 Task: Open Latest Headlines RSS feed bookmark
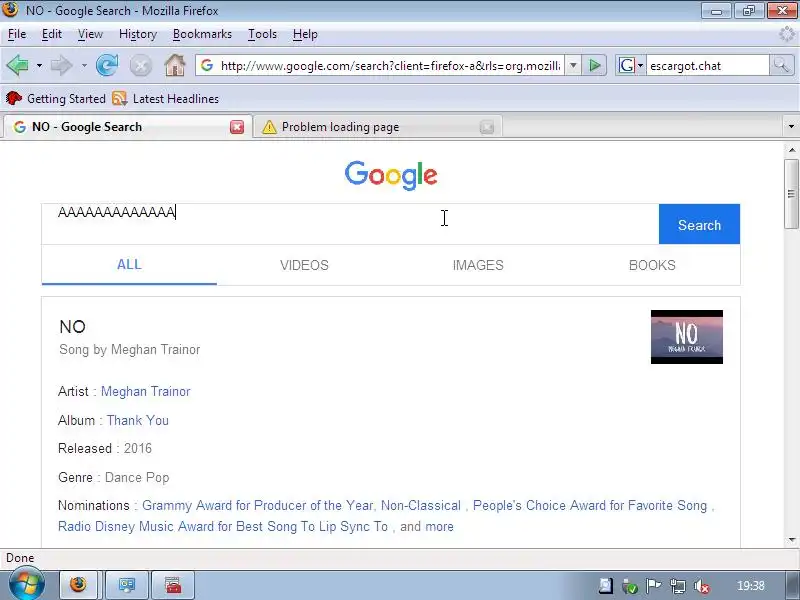click(x=166, y=98)
